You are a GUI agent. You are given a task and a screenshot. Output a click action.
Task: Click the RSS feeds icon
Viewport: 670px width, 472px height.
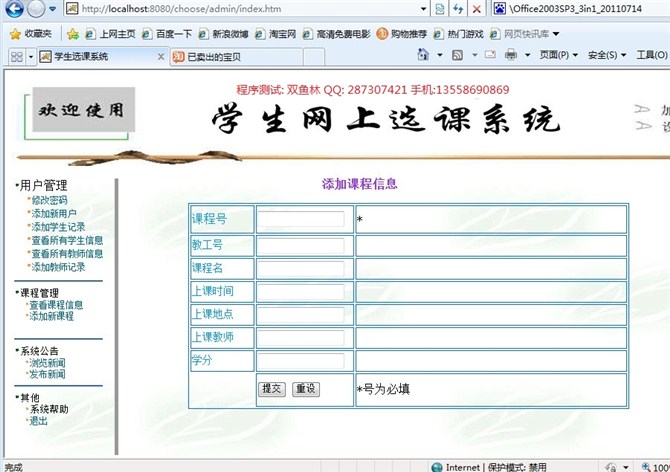pos(458,55)
